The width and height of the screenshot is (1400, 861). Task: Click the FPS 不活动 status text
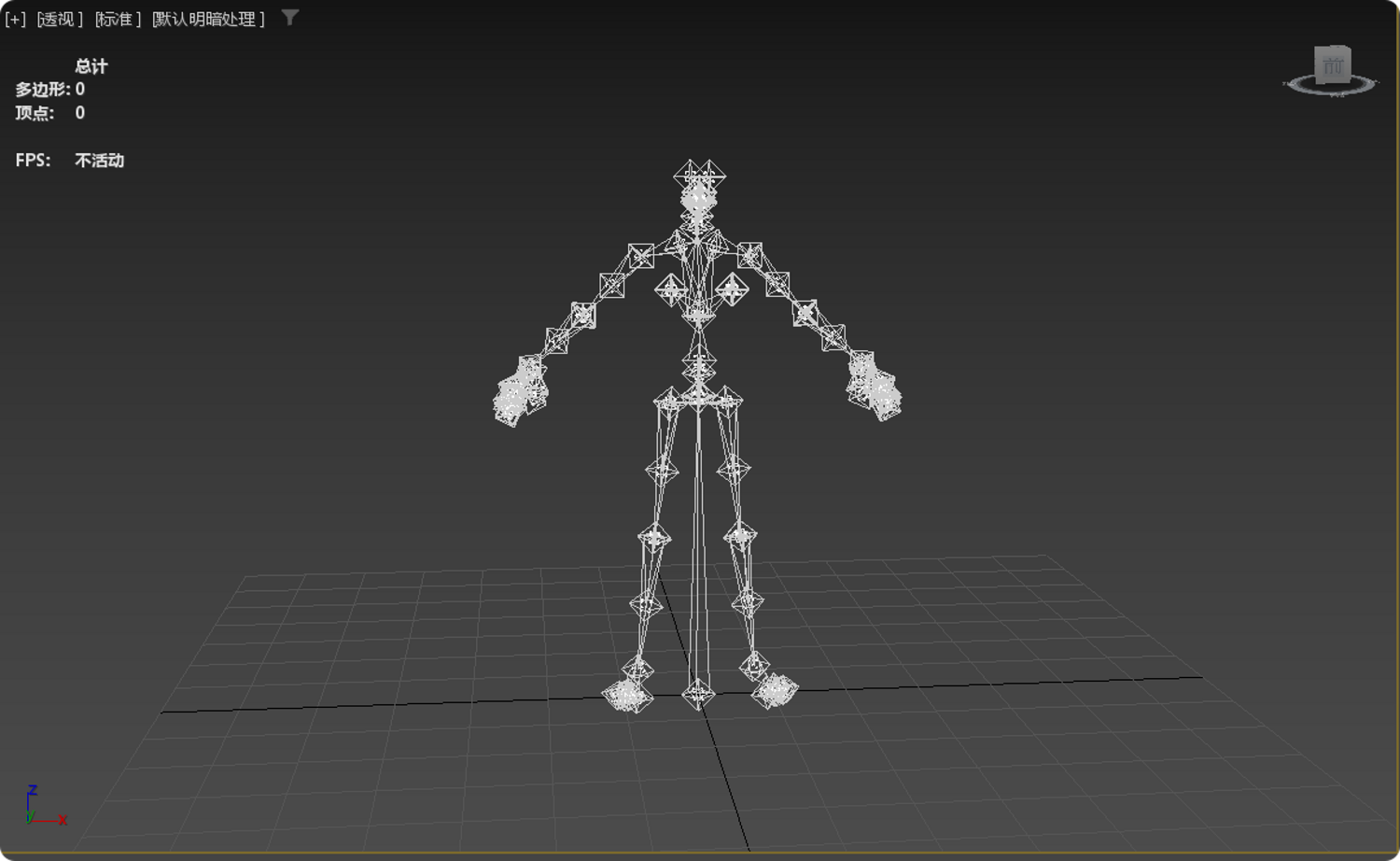69,161
